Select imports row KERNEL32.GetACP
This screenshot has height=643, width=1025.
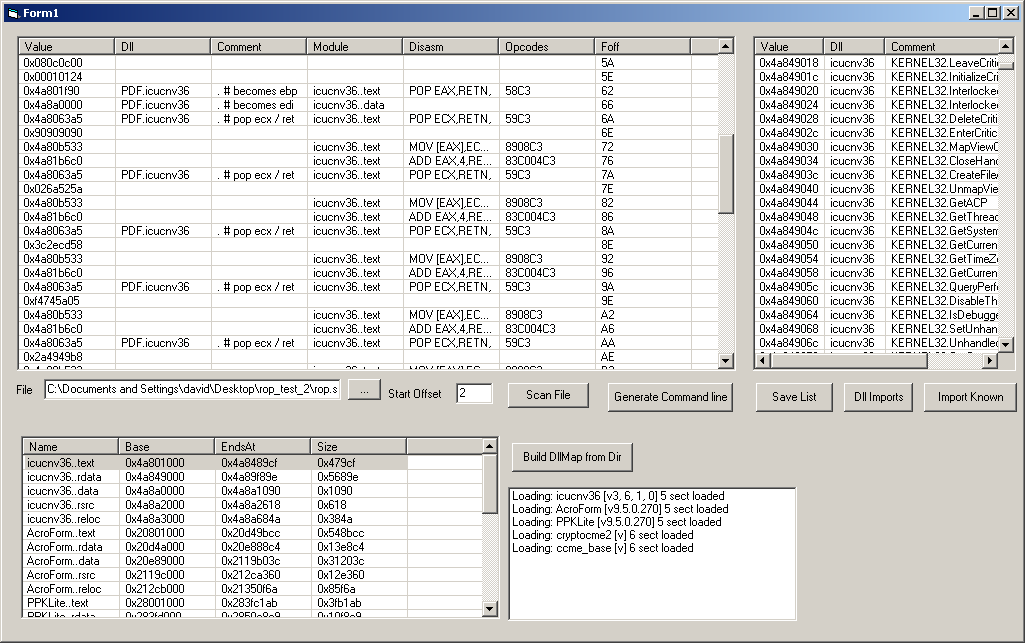(x=877, y=203)
